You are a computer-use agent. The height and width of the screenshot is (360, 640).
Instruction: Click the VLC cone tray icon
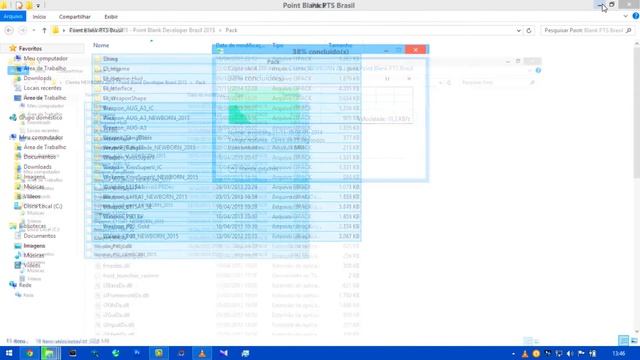pyautogui.click(x=525, y=353)
